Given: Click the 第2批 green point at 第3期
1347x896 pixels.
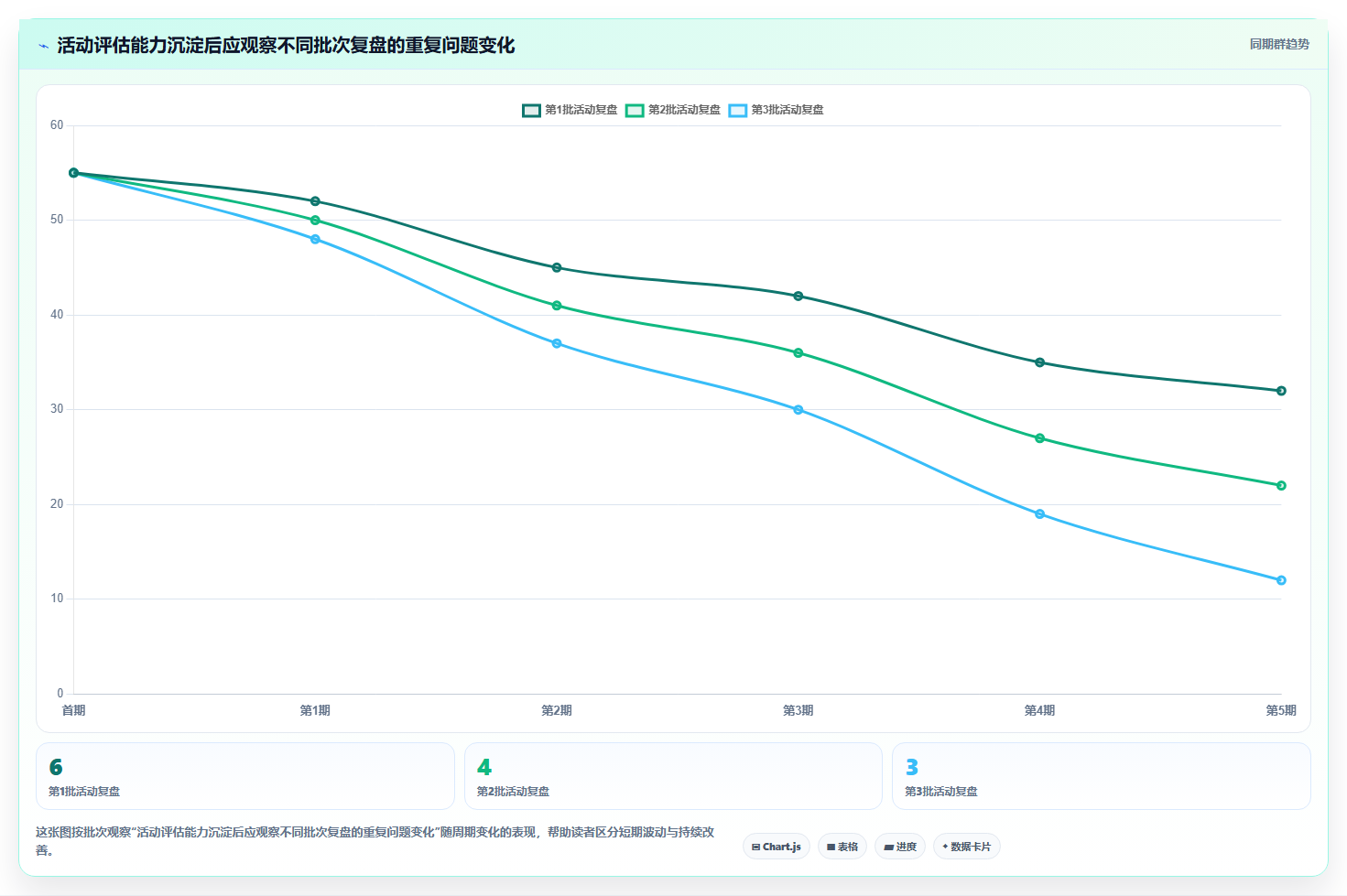Looking at the screenshot, I should [x=798, y=353].
